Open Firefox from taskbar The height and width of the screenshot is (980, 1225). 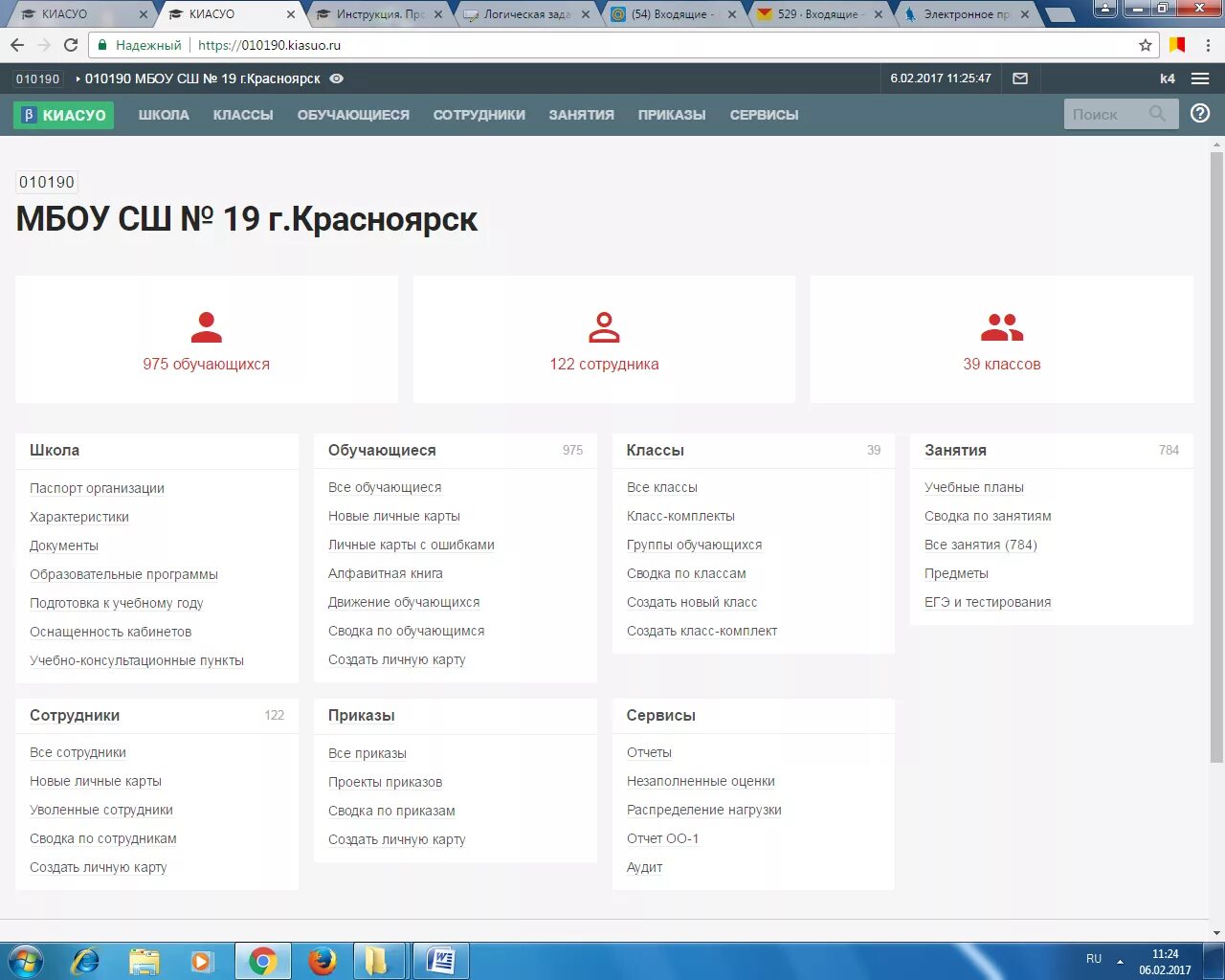(x=323, y=961)
